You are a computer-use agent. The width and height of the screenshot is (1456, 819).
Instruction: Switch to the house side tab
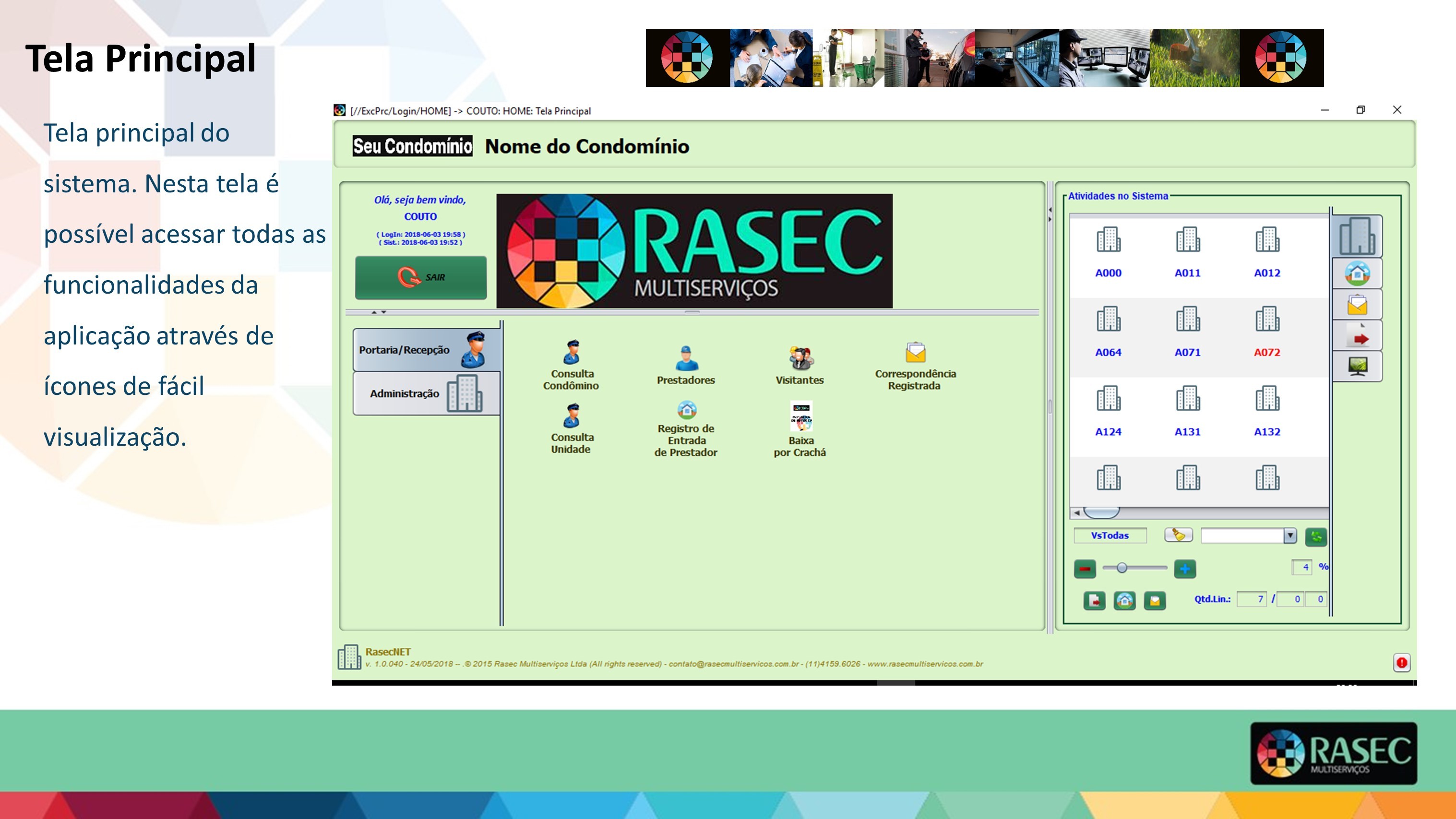point(1357,274)
